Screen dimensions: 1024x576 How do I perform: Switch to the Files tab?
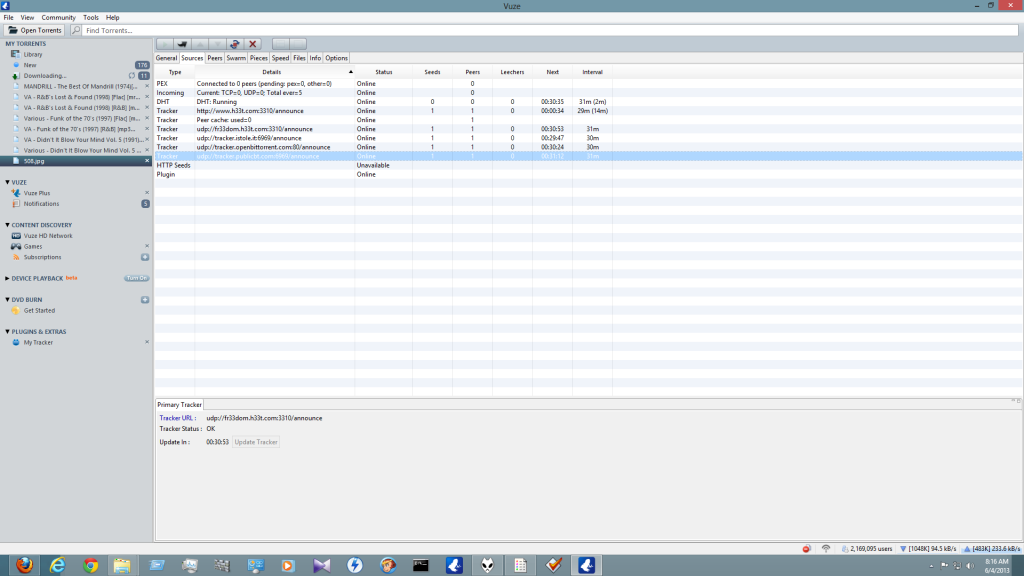click(299, 58)
